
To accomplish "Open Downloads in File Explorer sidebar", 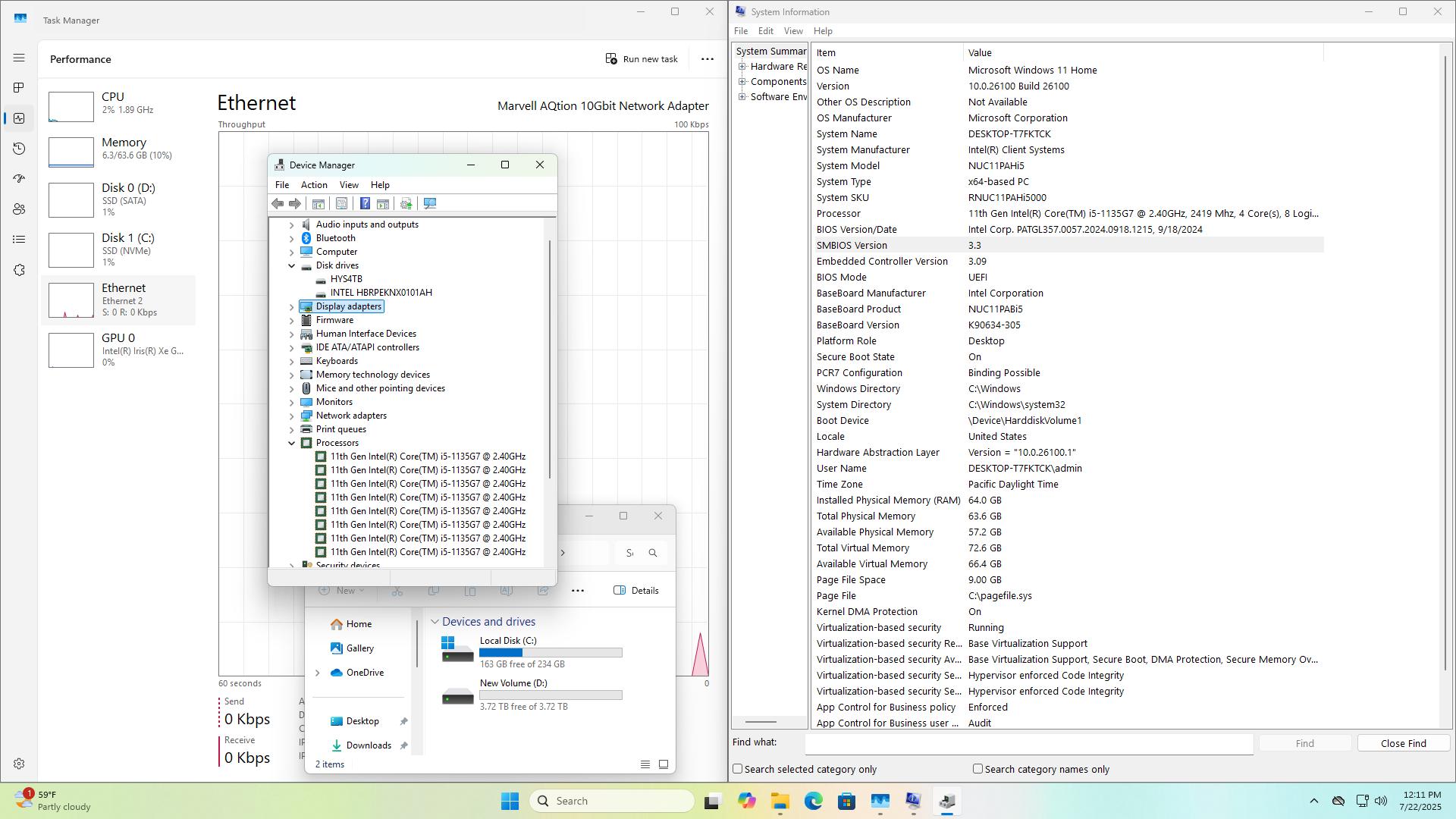I will point(369,745).
